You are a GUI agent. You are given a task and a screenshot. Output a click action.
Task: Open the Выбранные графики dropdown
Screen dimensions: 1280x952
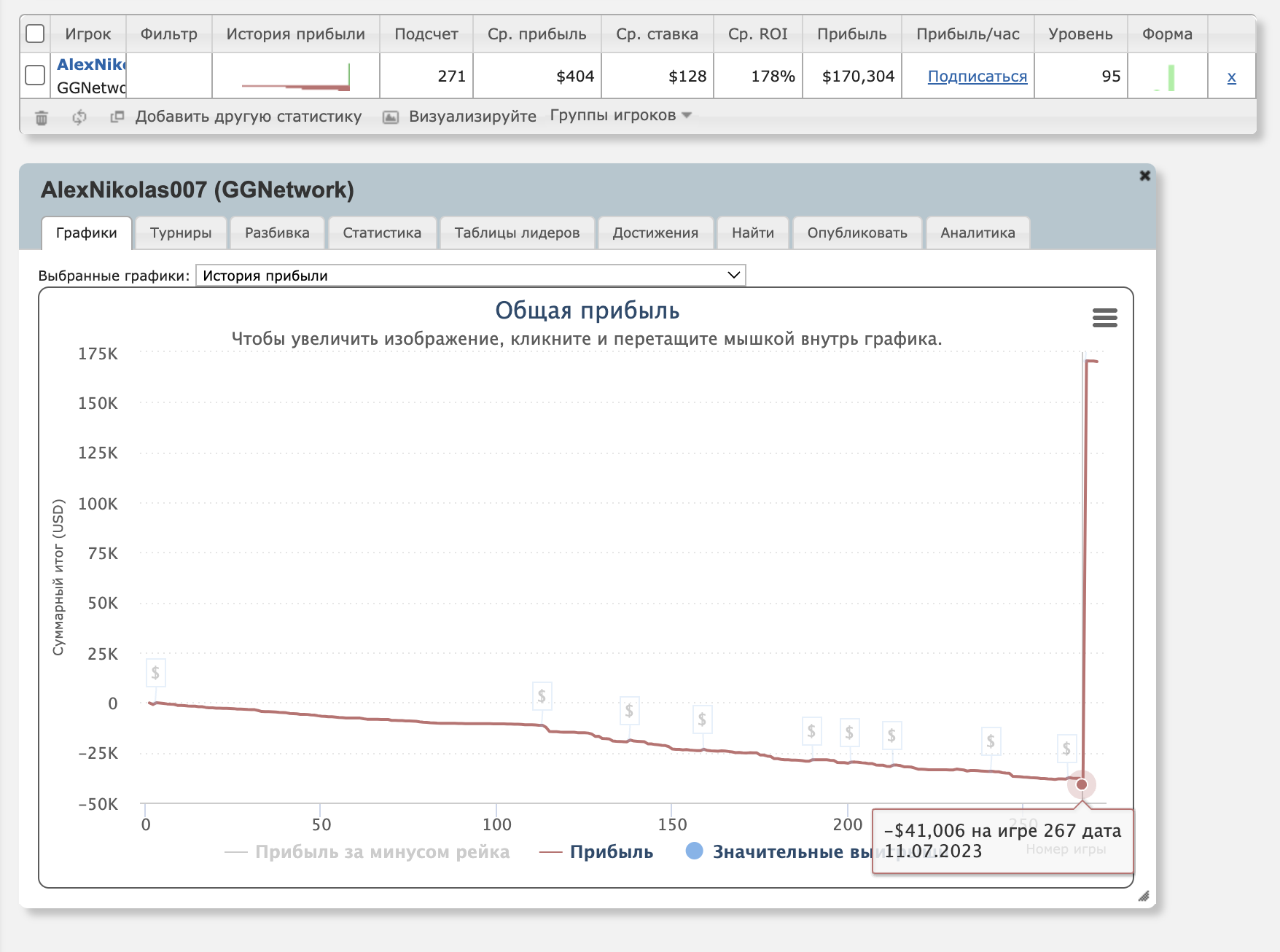click(470, 276)
